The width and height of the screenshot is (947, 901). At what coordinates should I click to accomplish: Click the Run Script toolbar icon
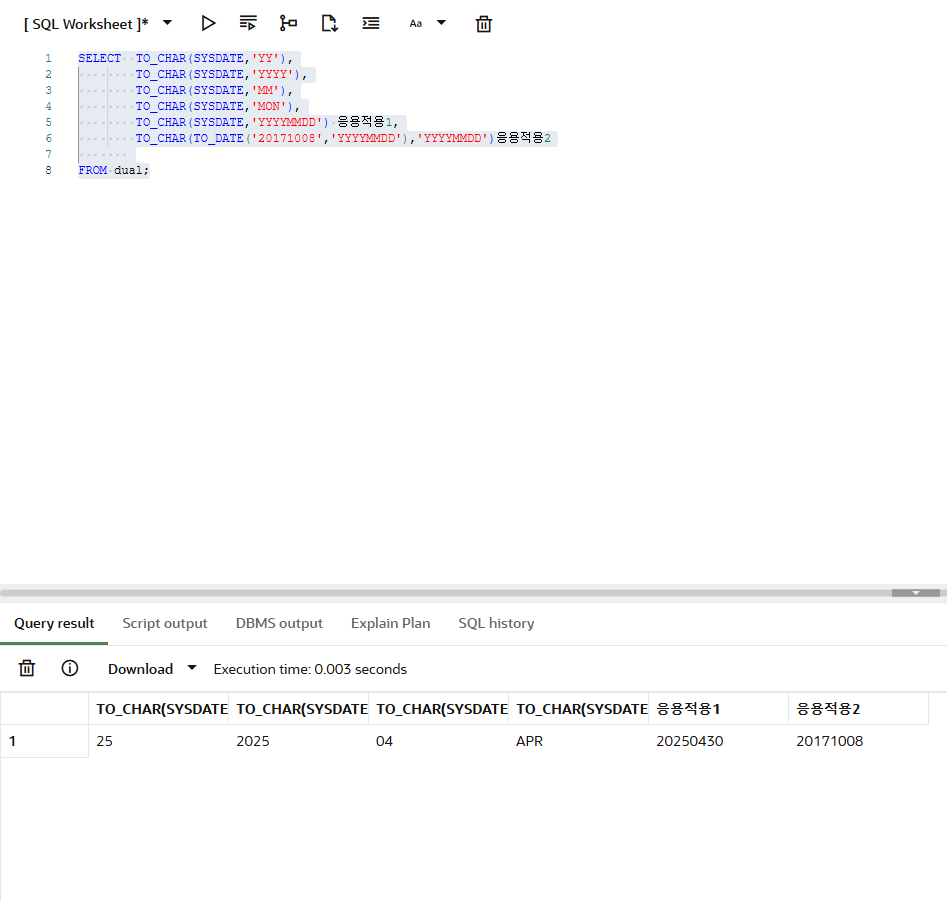coord(248,24)
